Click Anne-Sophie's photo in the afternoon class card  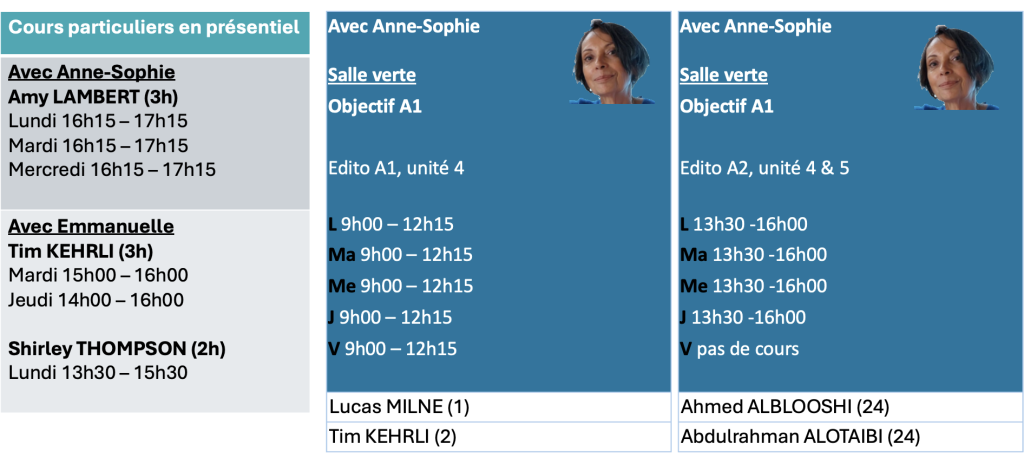(955, 66)
